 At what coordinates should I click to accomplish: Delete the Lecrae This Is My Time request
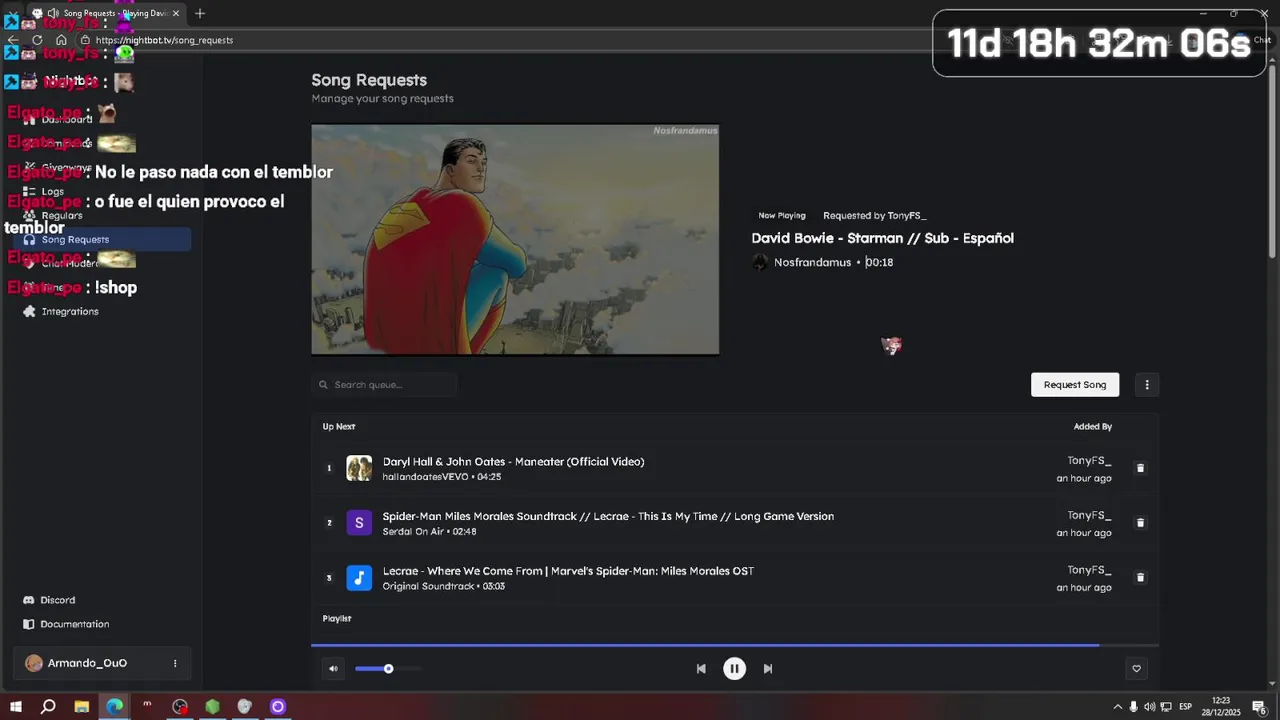pos(1140,523)
